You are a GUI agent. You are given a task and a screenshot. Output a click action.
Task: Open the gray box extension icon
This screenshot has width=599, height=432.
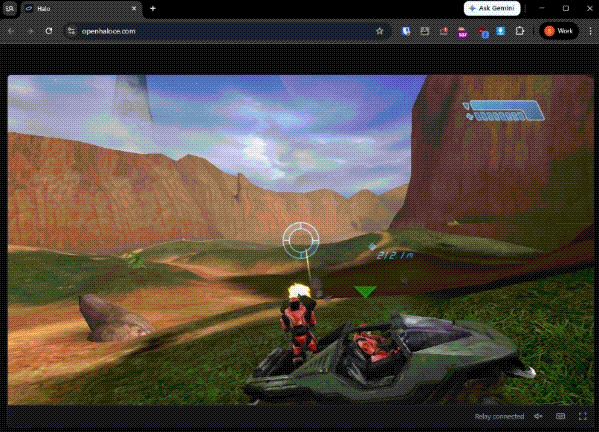[425, 31]
